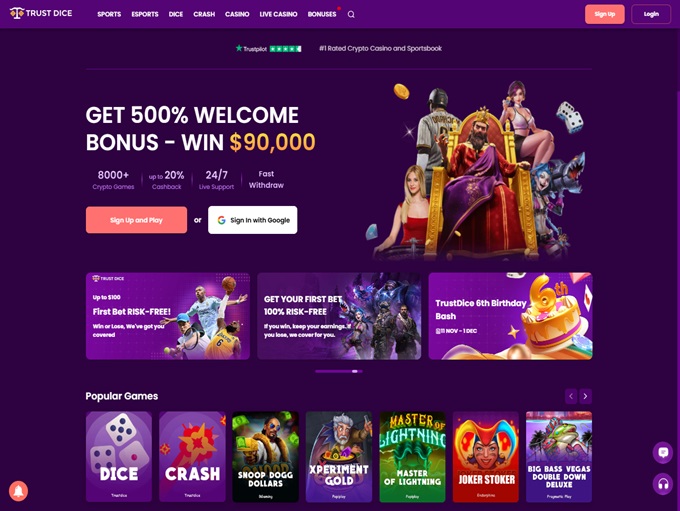Sign in with Google button

click(x=252, y=220)
